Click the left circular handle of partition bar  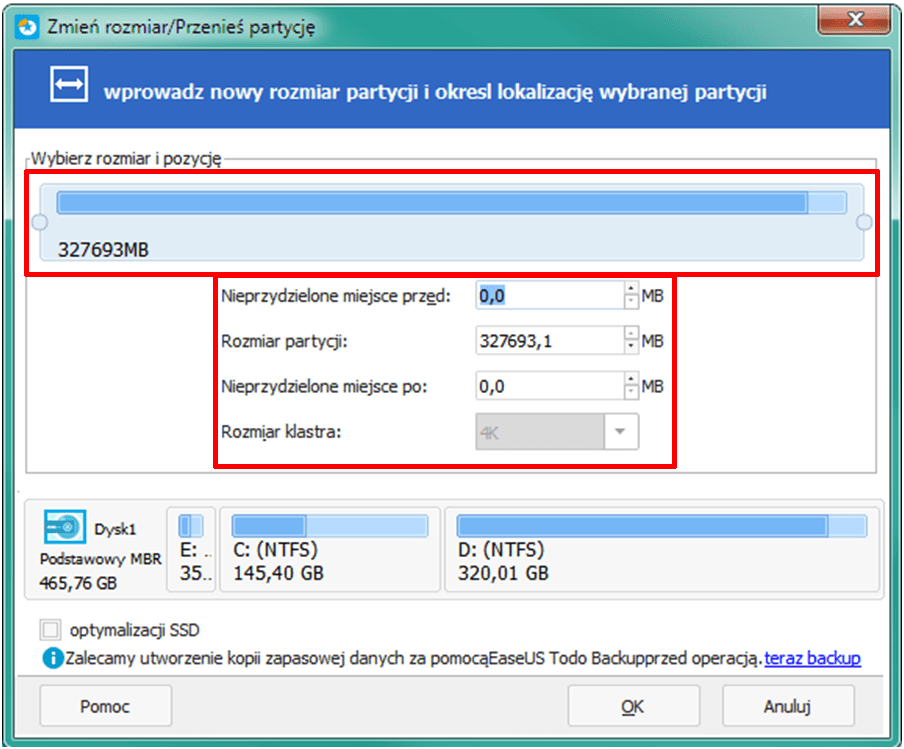39,222
